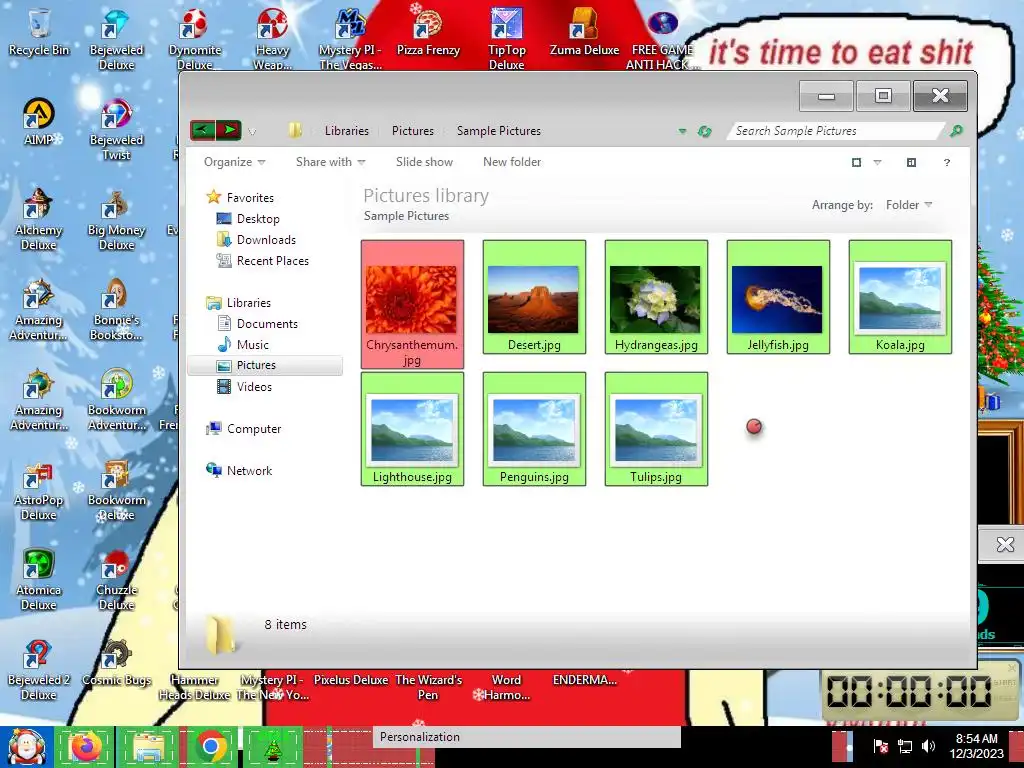Expand the address bar history dropdown

pos(682,131)
